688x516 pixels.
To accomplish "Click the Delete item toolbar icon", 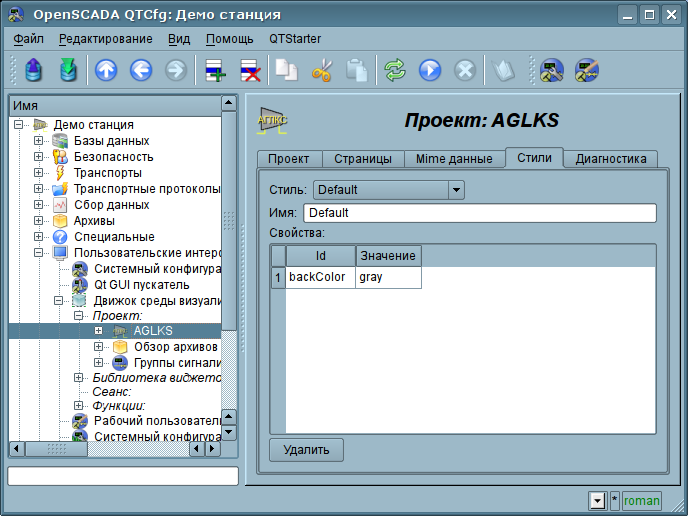I will tap(249, 70).
